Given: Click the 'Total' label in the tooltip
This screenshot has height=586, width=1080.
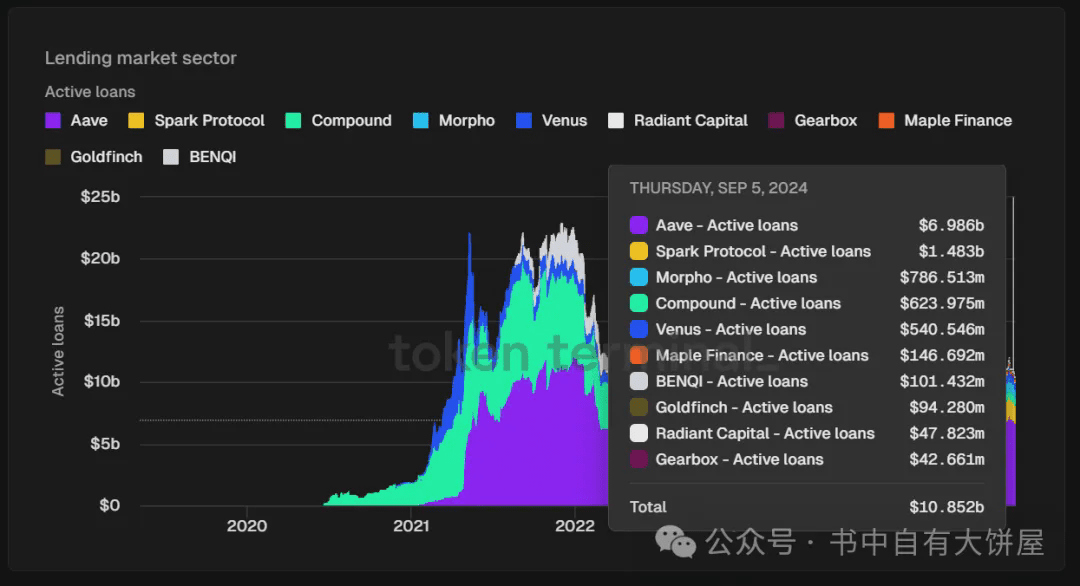Looking at the screenshot, I should (x=648, y=507).
